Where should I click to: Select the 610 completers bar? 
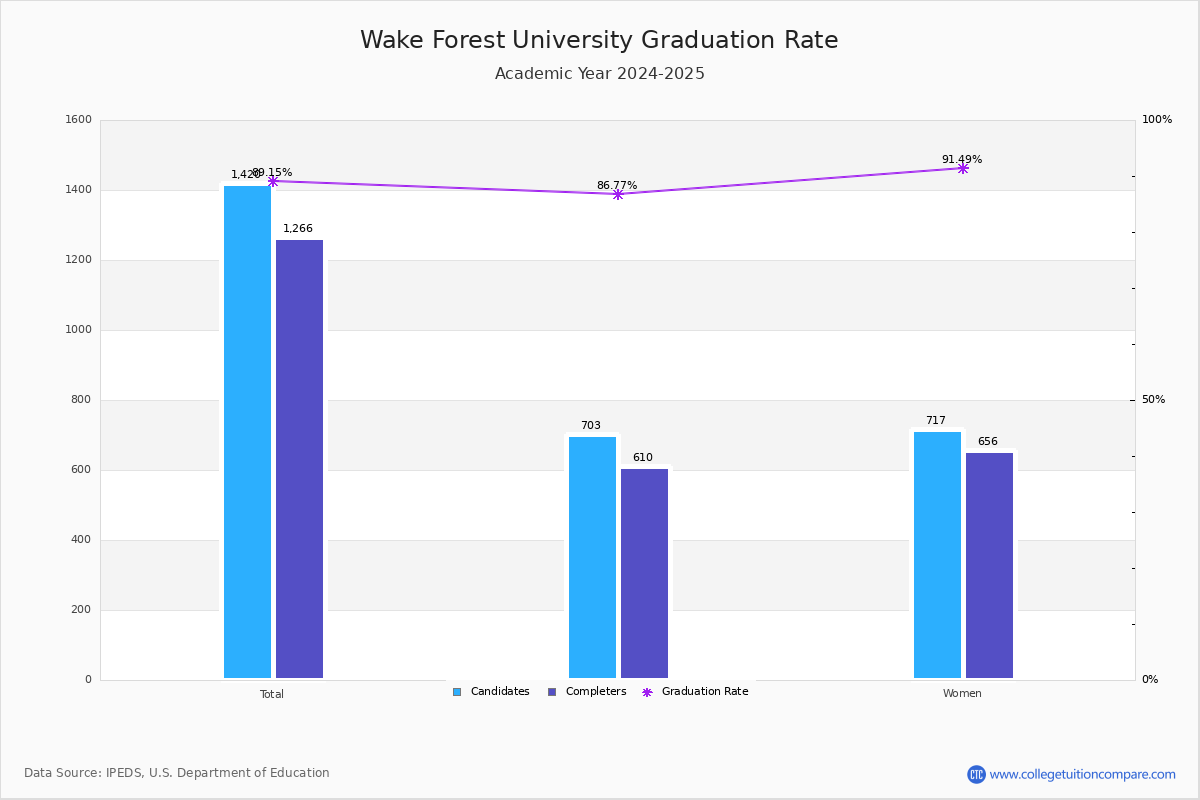[x=644, y=573]
